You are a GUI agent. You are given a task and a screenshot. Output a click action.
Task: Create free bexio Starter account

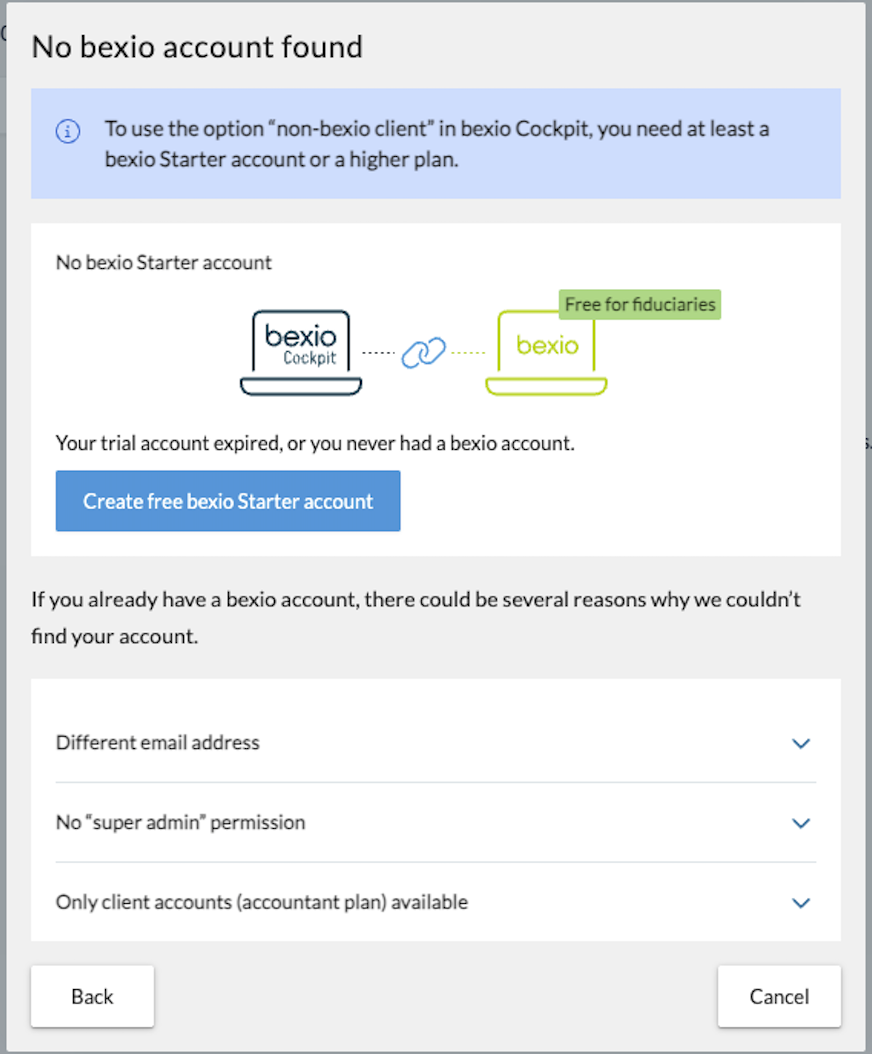pyautogui.click(x=227, y=500)
